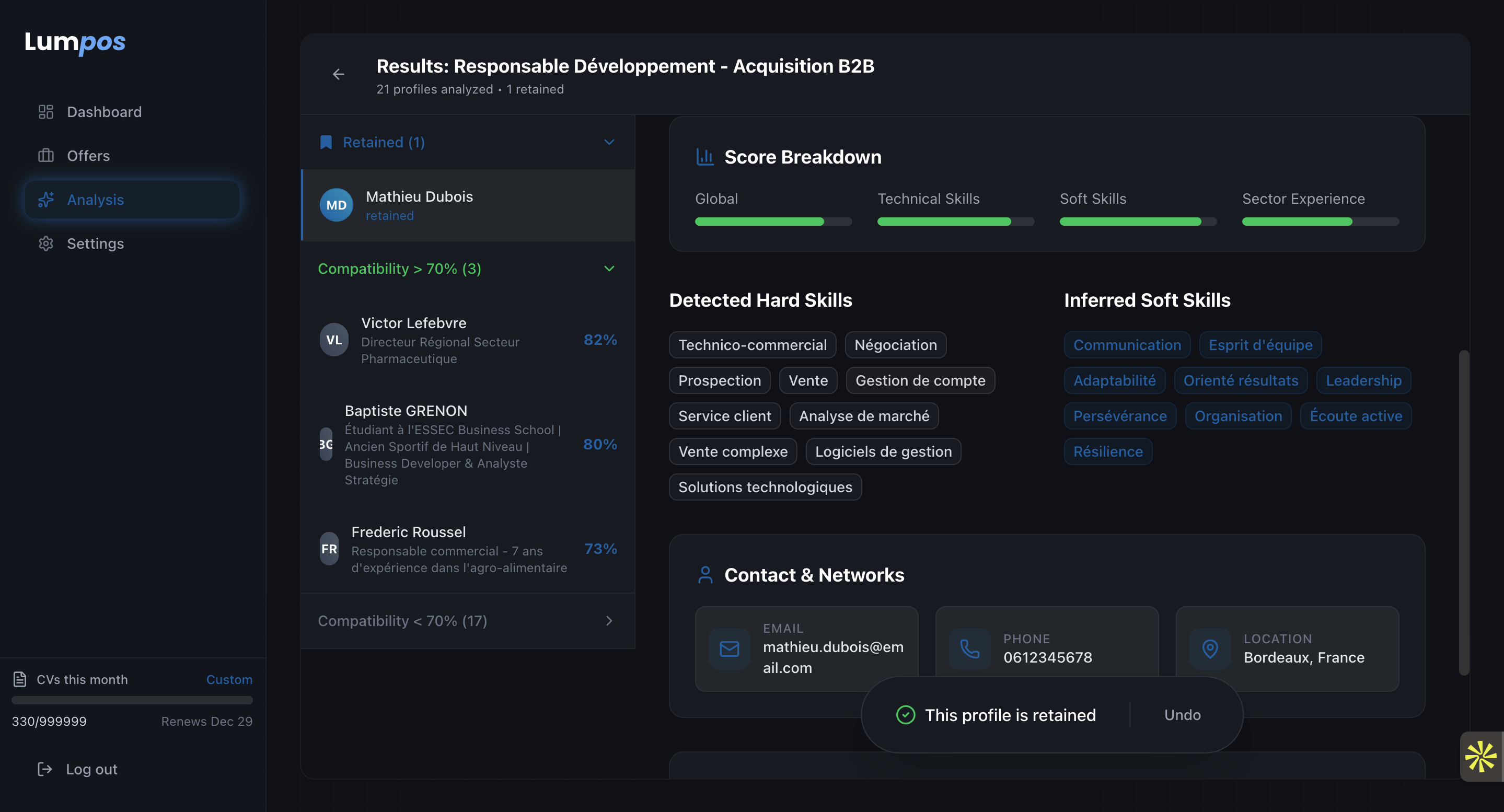The image size is (1504, 812).
Task: Expand the Compatibility < 70% (17) chevron
Action: click(609, 621)
